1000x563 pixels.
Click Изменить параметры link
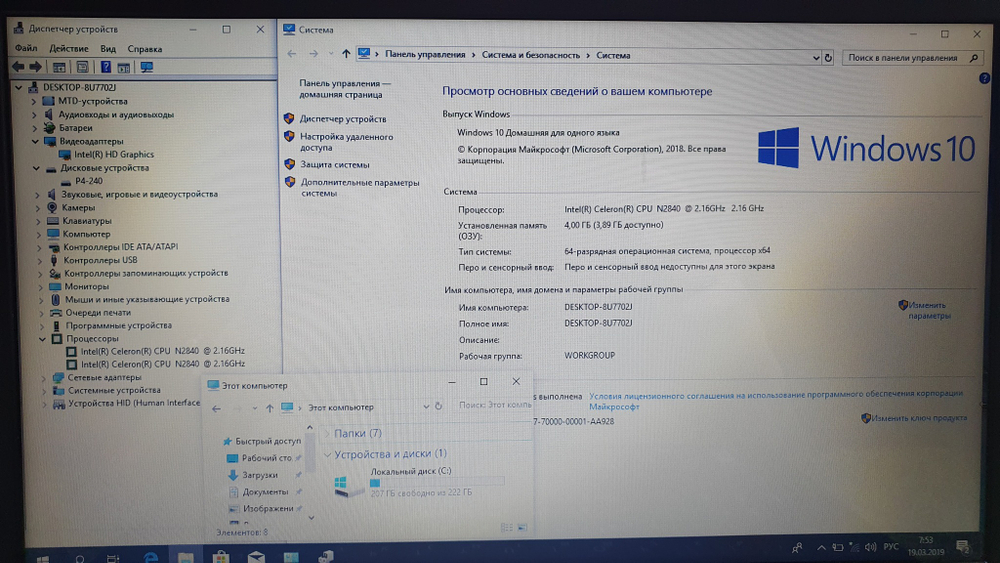pyautogui.click(x=929, y=311)
